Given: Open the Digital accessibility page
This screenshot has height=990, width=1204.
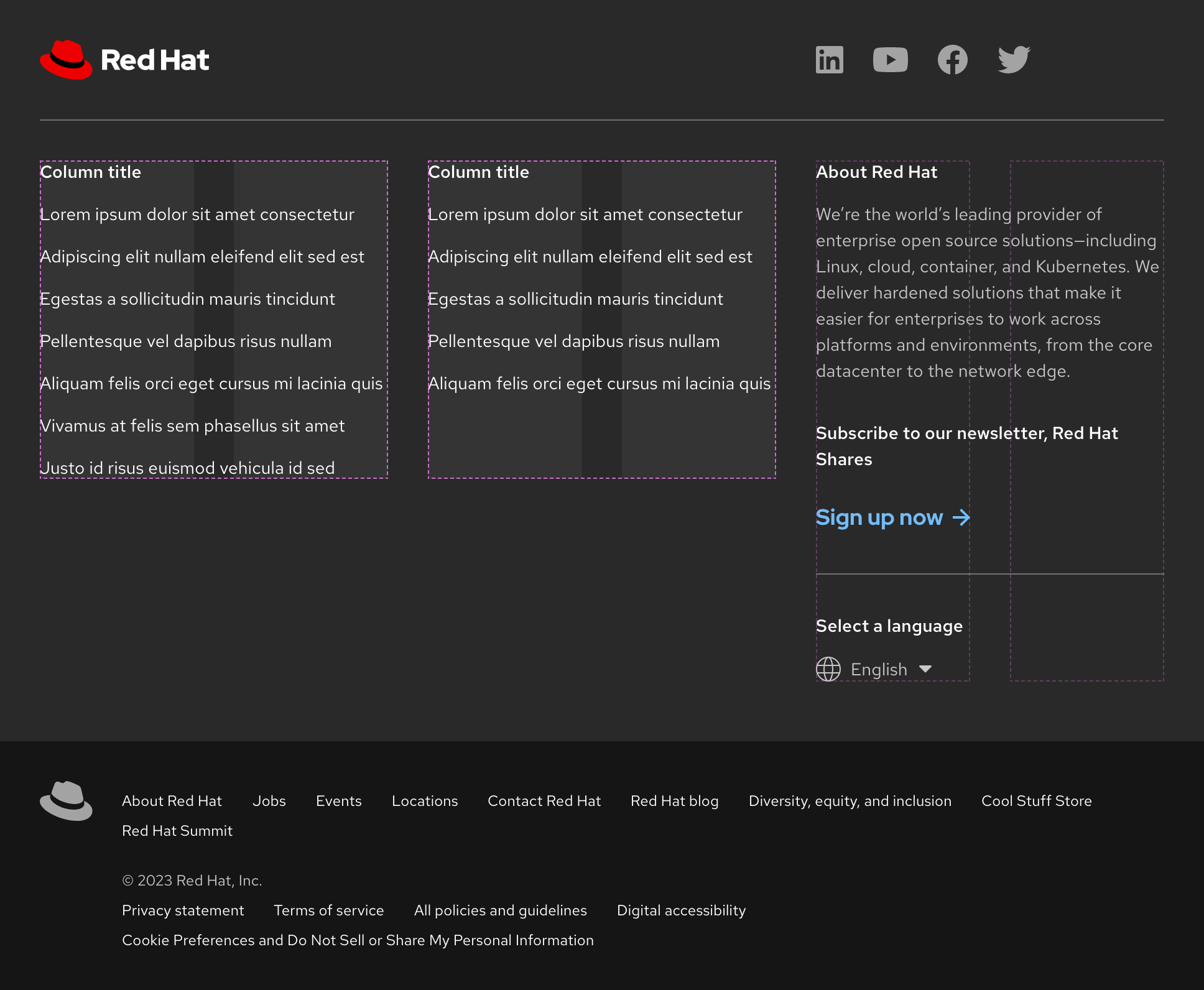Looking at the screenshot, I should [x=681, y=910].
